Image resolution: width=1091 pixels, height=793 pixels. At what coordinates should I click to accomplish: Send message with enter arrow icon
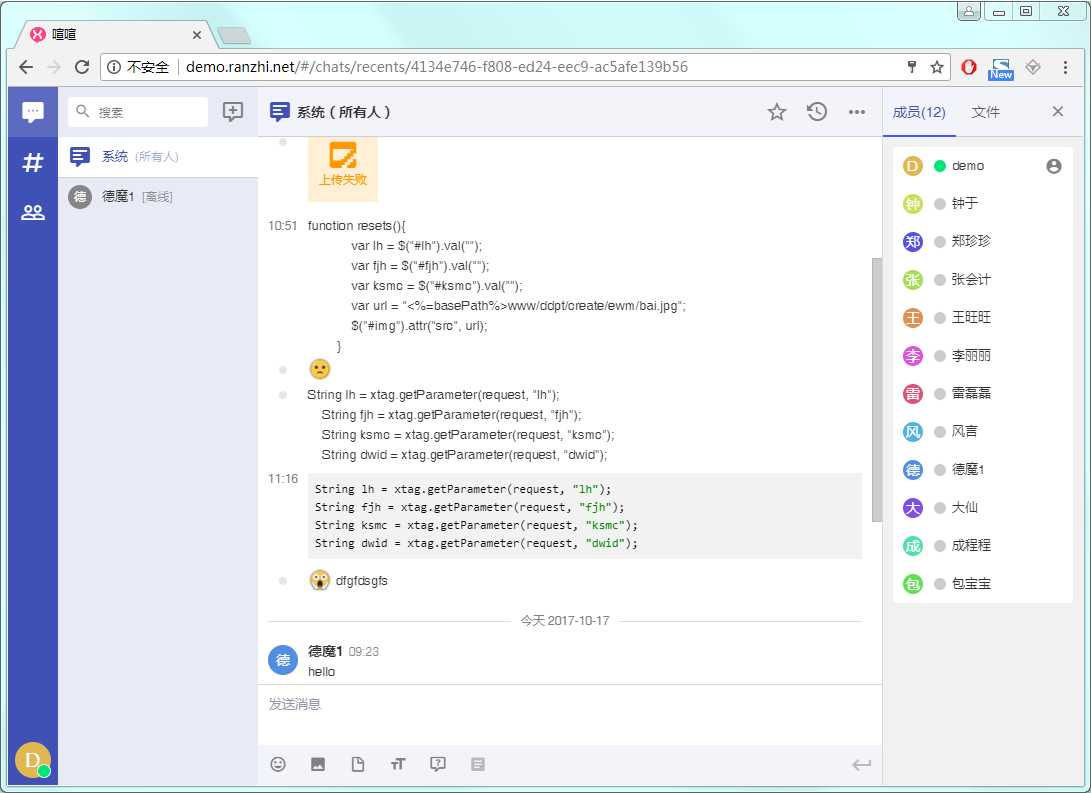(861, 765)
